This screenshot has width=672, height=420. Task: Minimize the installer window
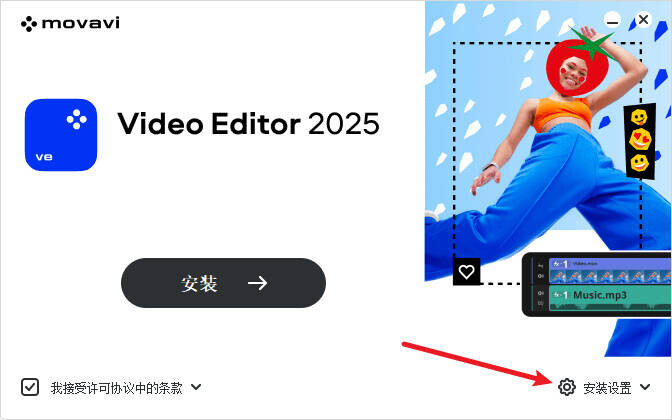[613, 20]
